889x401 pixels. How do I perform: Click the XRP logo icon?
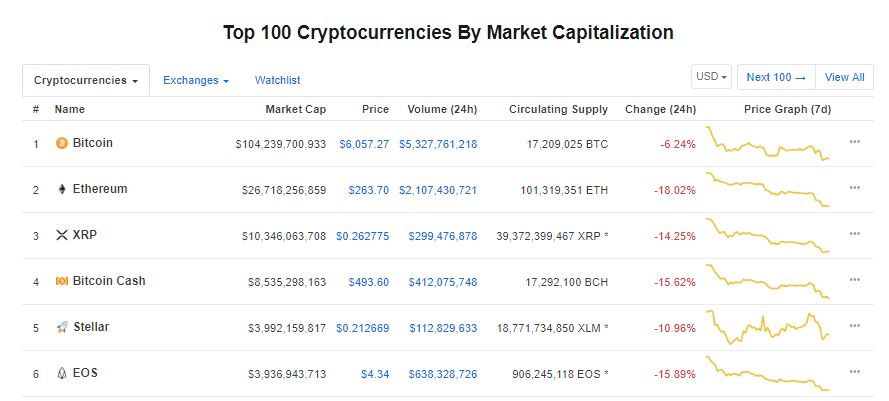pos(62,235)
